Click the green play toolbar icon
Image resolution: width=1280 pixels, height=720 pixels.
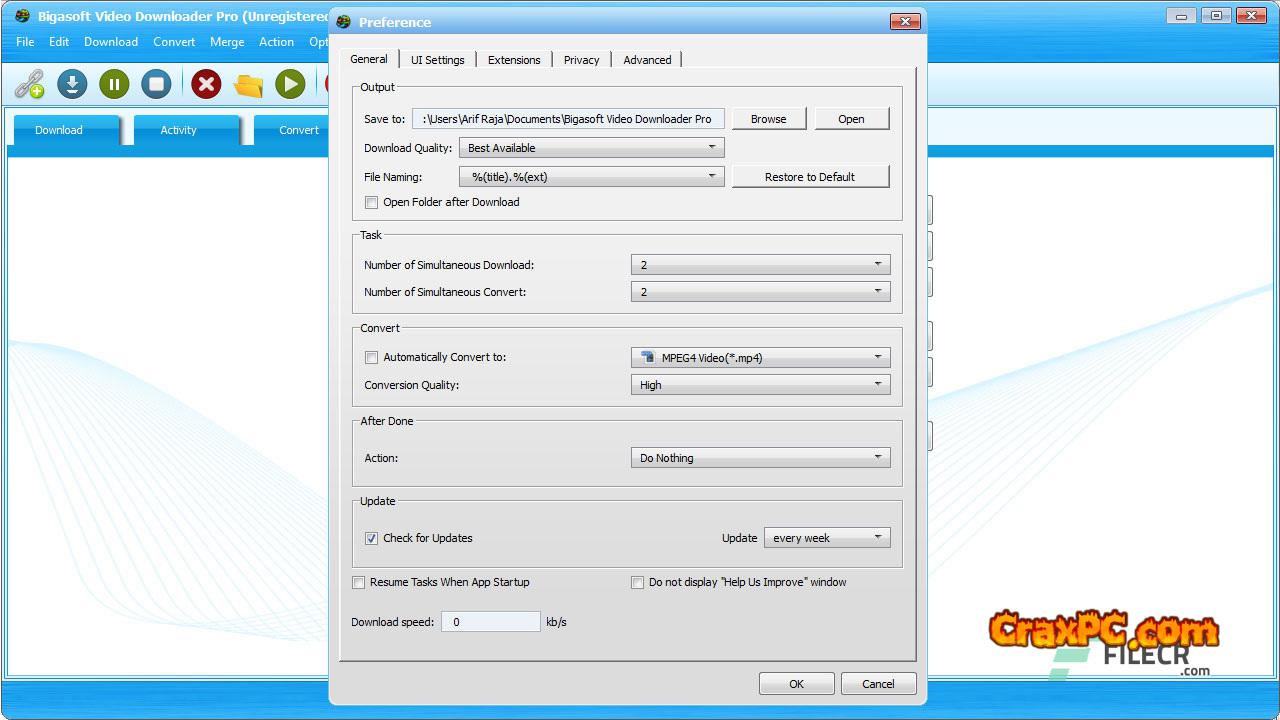click(x=290, y=84)
